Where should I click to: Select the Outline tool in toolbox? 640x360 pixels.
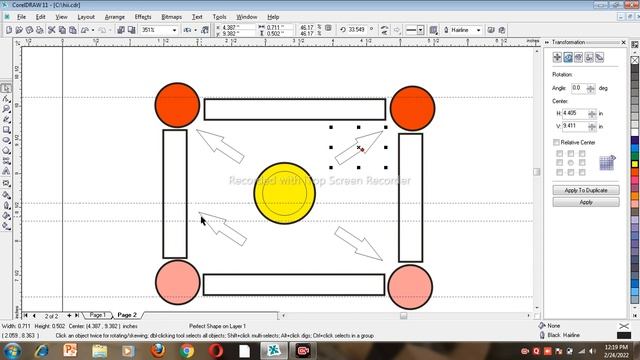tap(6, 205)
